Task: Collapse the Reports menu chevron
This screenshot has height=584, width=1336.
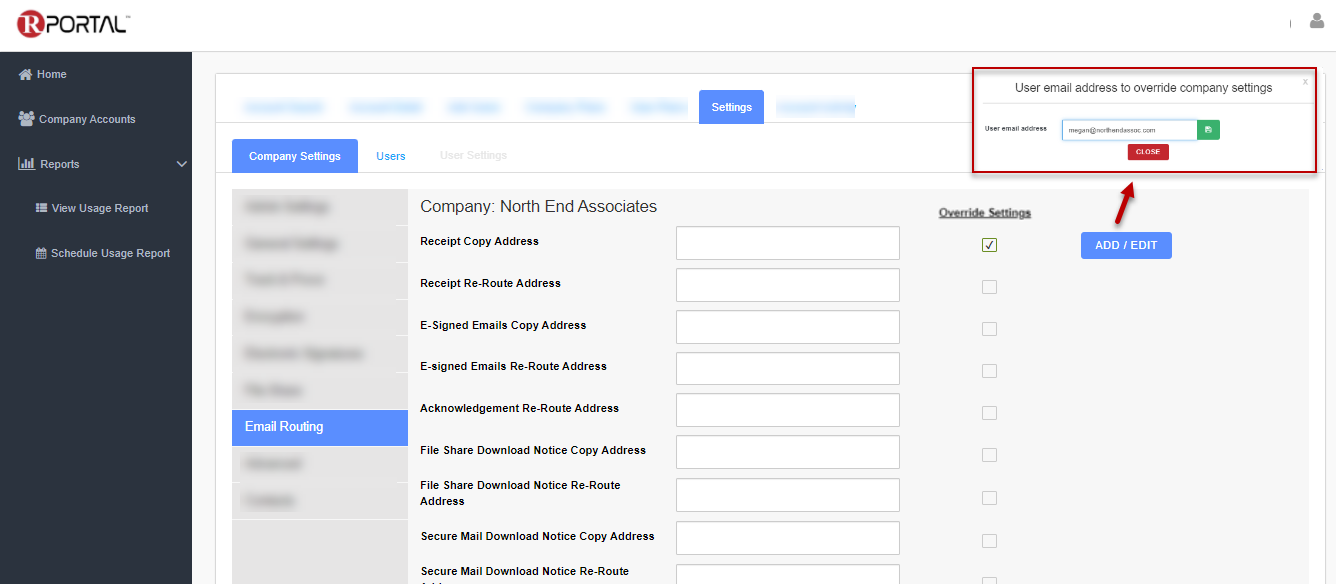Action: (181, 164)
